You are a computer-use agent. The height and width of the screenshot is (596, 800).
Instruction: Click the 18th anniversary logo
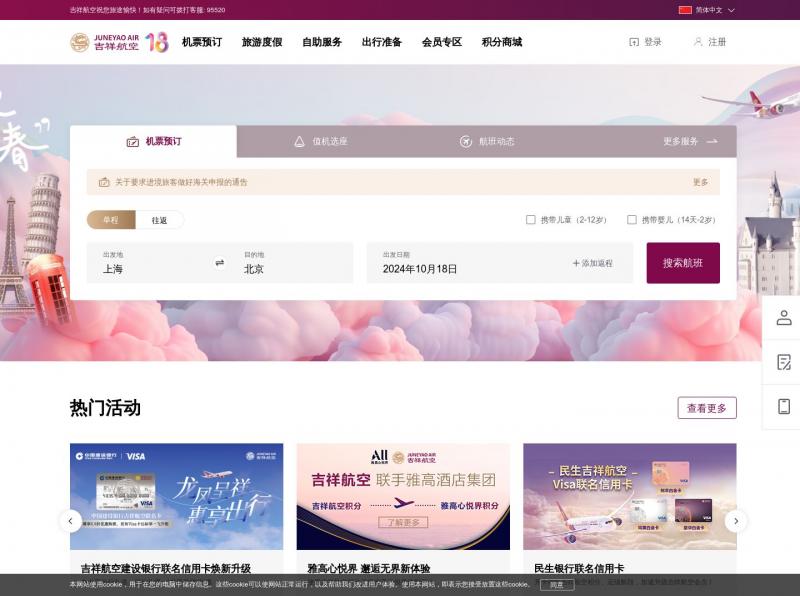pos(157,42)
